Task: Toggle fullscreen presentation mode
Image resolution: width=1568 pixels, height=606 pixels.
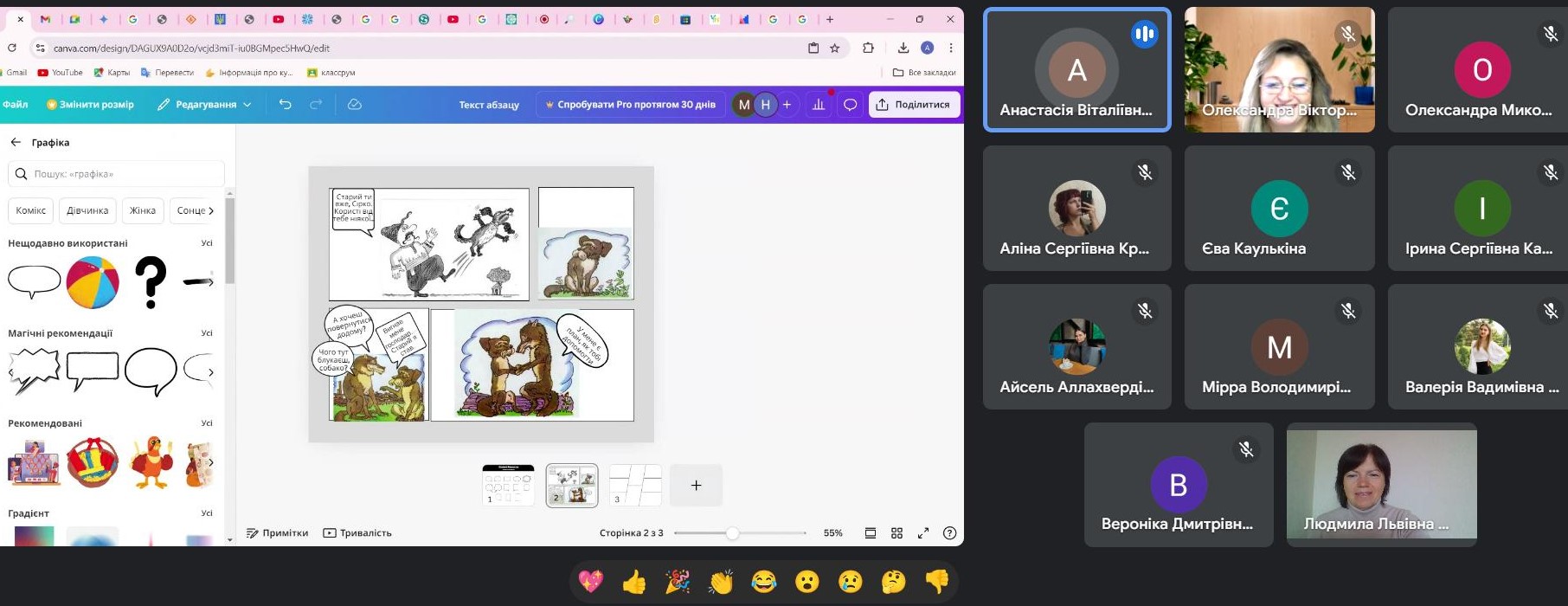Action: [x=923, y=533]
